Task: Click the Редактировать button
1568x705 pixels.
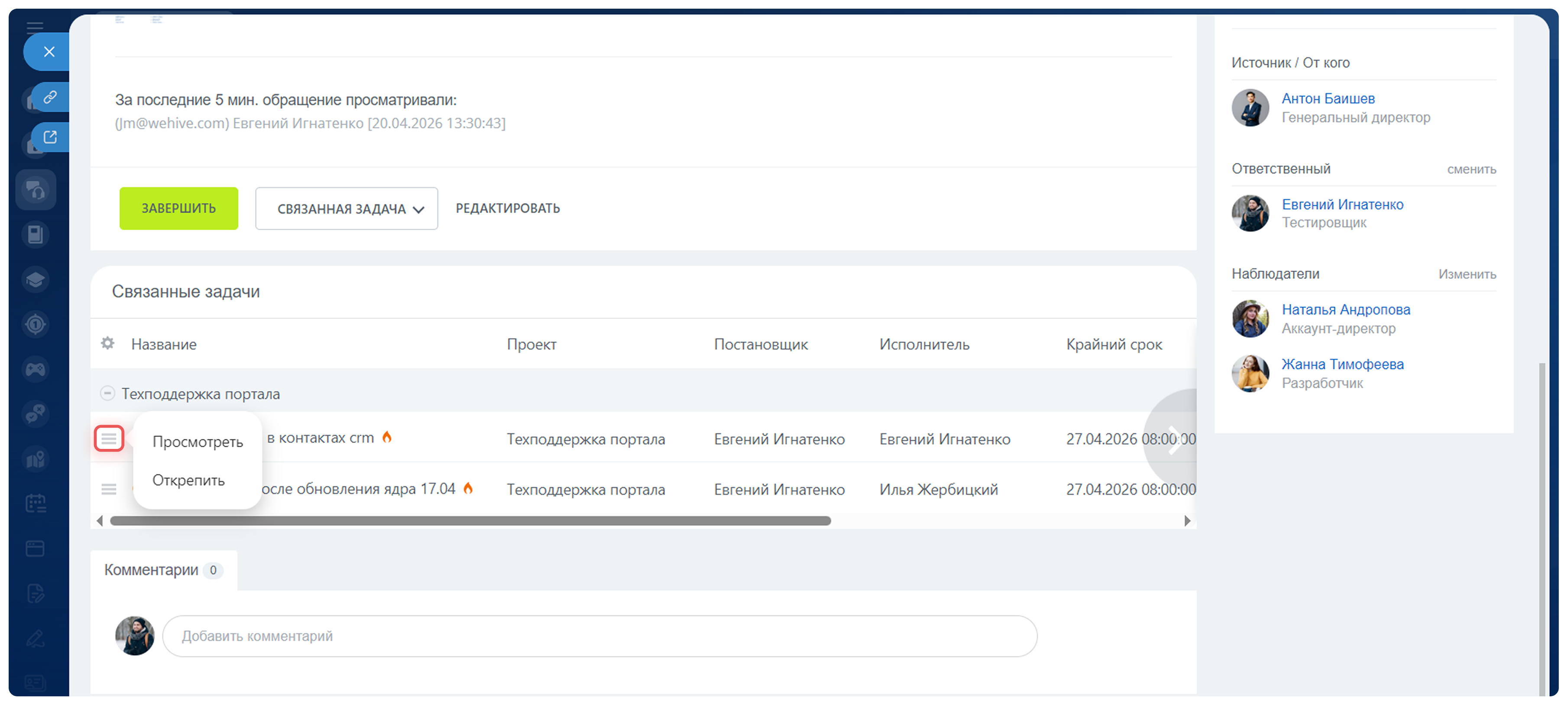Action: [x=508, y=208]
